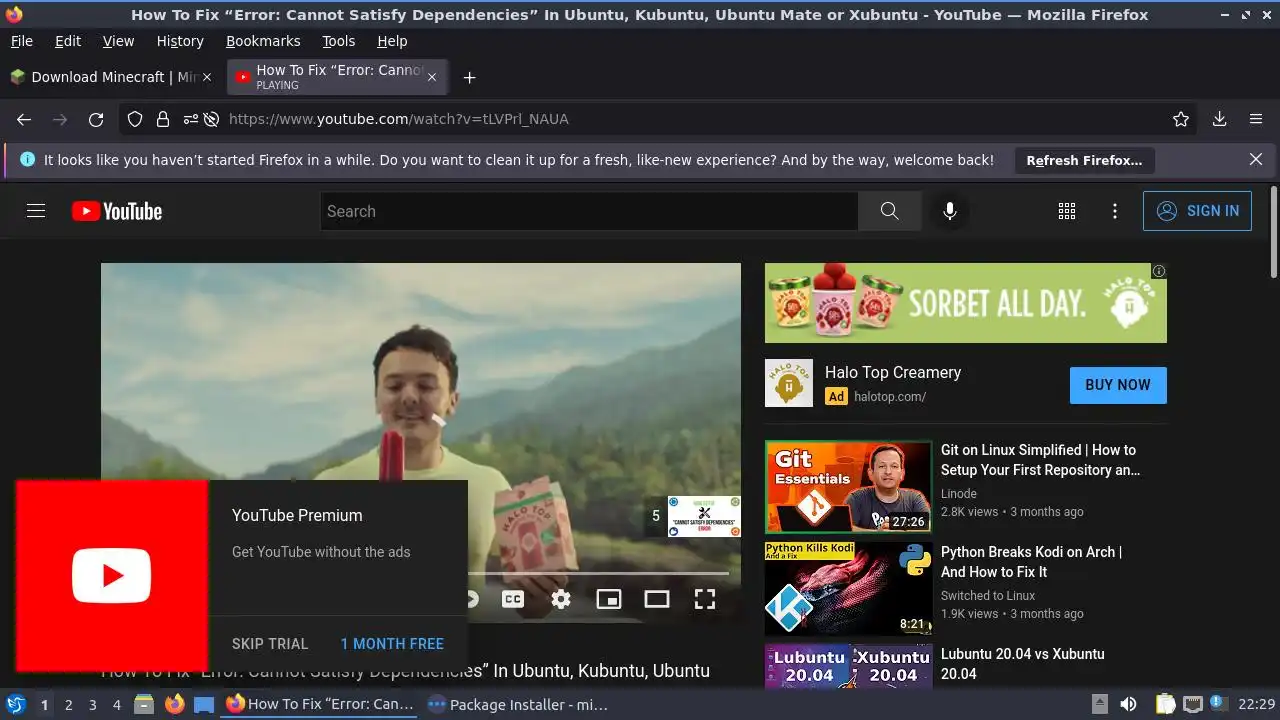Open the Bookmarks menu
Image resolution: width=1280 pixels, height=720 pixels.
tap(263, 41)
